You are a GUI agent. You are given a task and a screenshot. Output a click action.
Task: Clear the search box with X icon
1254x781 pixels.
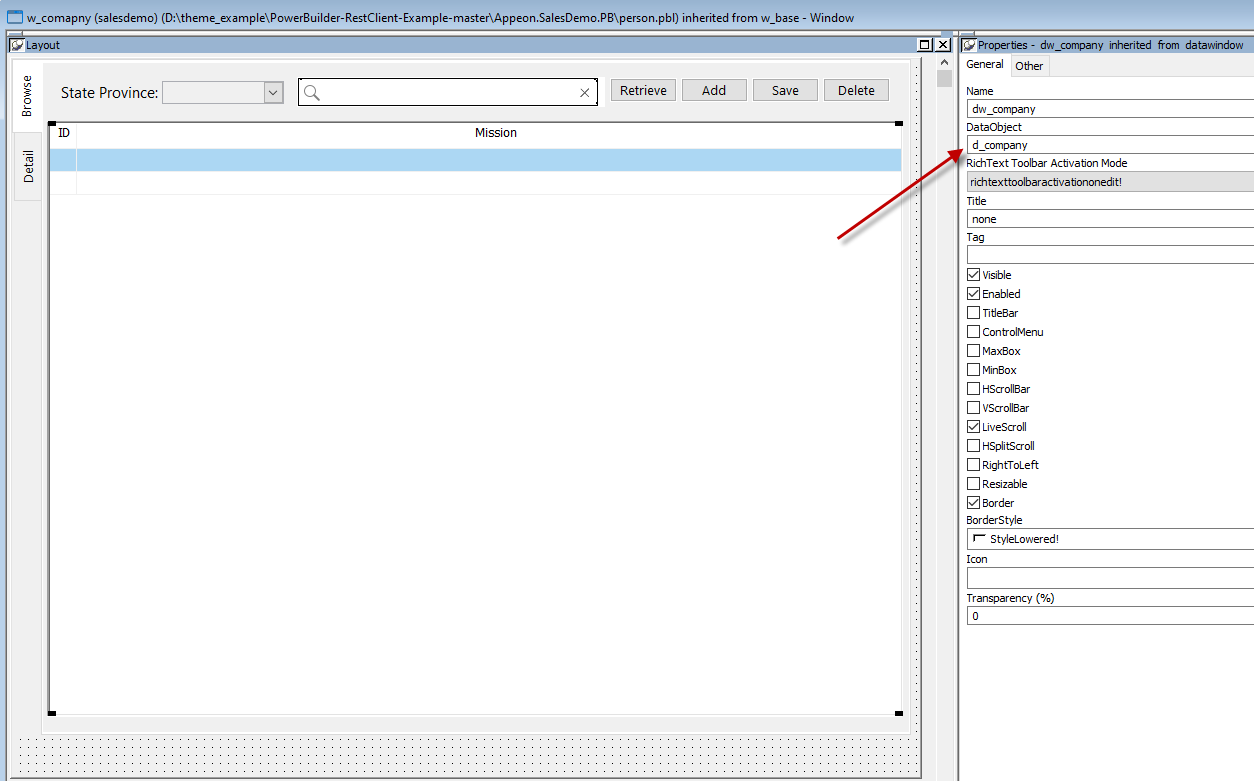(x=585, y=93)
